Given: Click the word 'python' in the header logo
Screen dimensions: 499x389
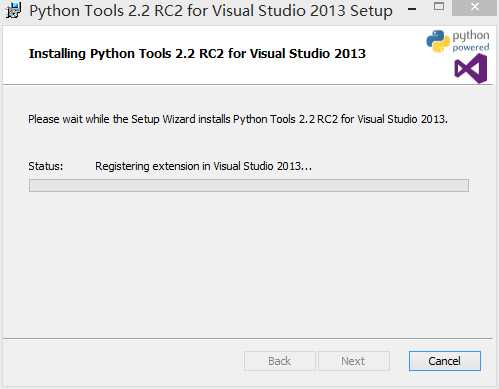Looking at the screenshot, I should [x=471, y=36].
